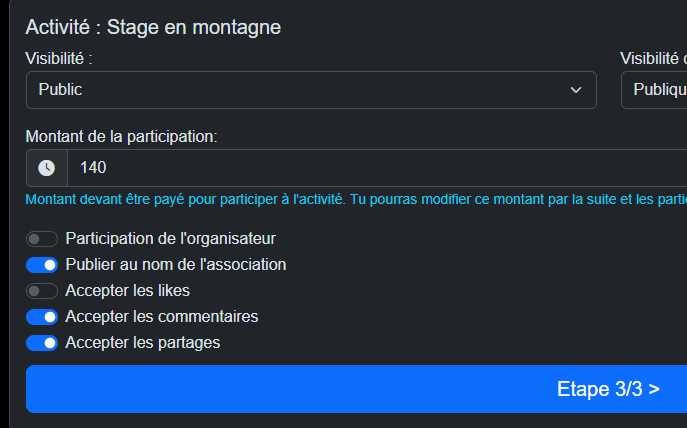Viewport: 687px width, 428px height.
Task: Expand the second visibility dropdown showing Publique
Action: tap(654, 90)
